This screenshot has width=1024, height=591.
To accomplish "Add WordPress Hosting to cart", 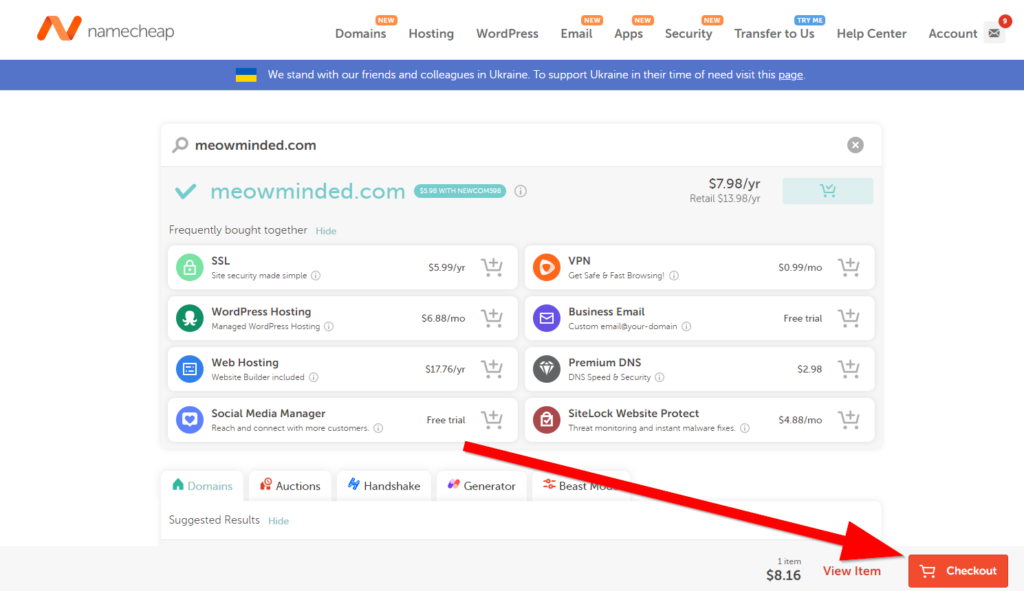I will [491, 318].
